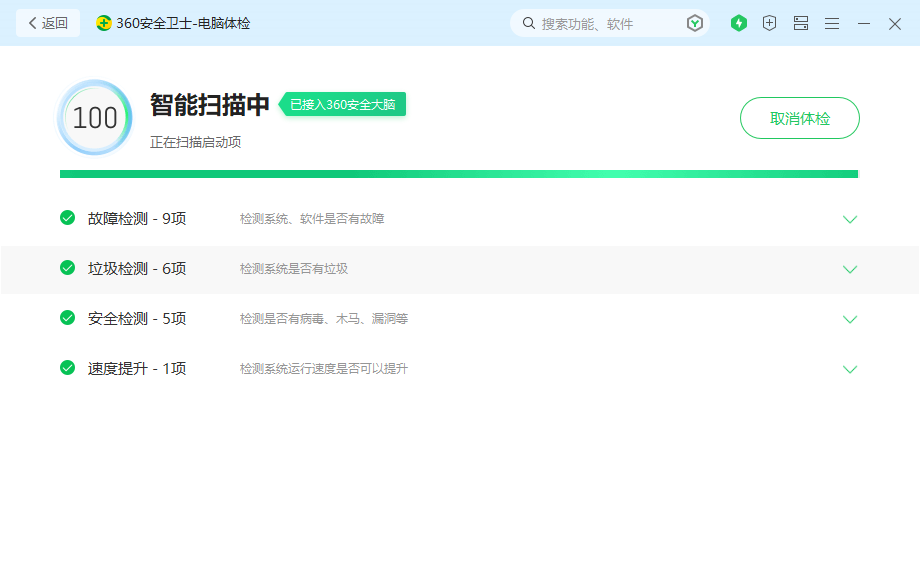Click the stacked panels skin icon
Viewport: 920px width, 580px height.
pos(801,23)
